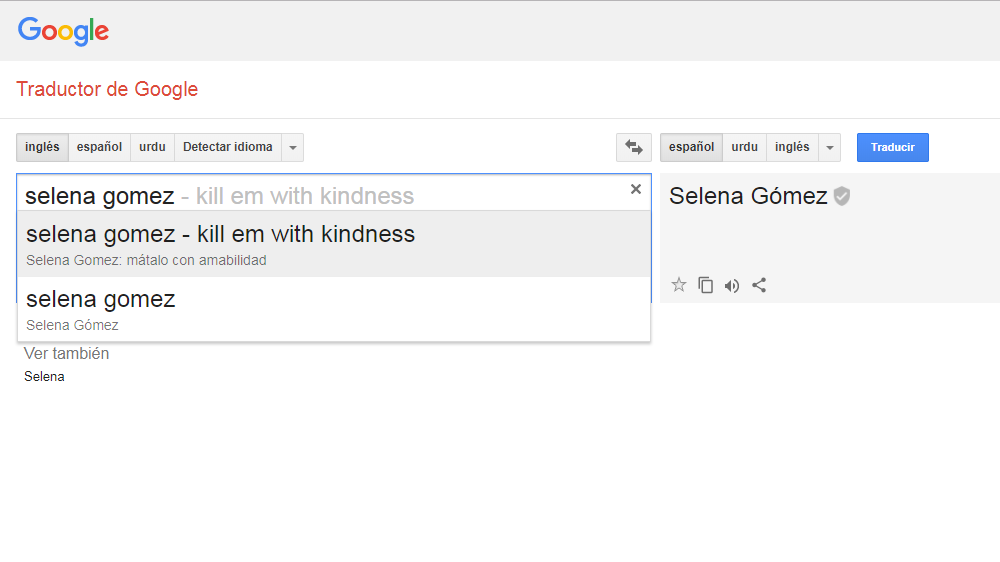Expand the target language dropdown arrow
This screenshot has width=1000, height=562.
click(830, 147)
